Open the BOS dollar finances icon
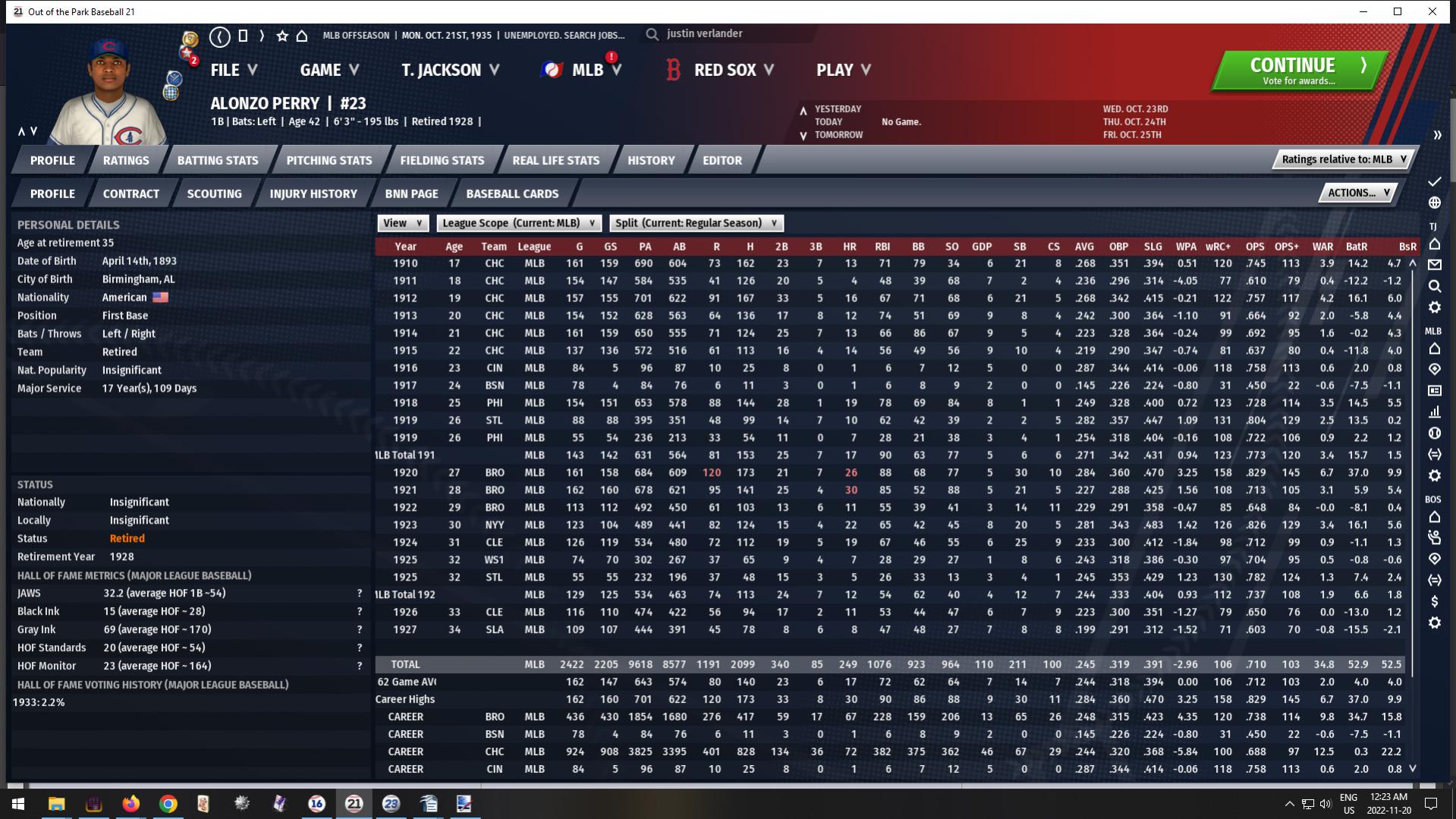Image resolution: width=1456 pixels, height=819 pixels. [1434, 601]
